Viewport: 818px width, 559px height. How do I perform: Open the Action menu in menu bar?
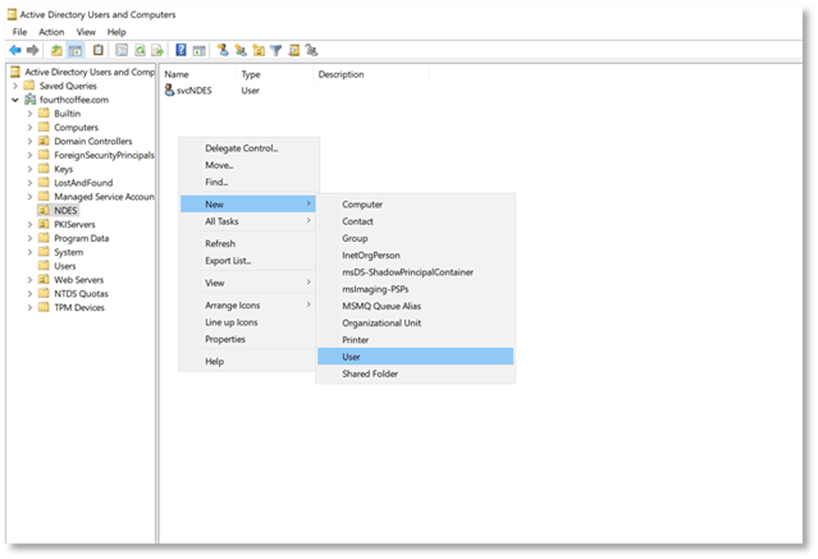point(51,32)
